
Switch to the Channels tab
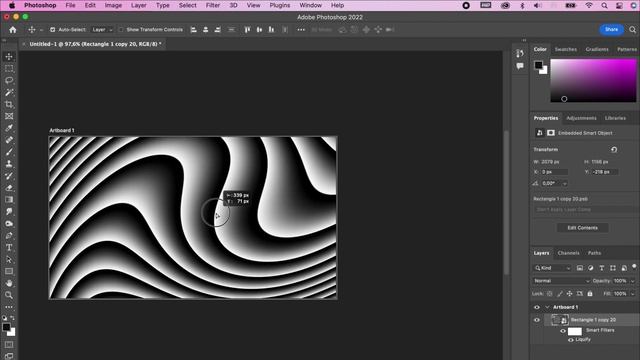click(x=568, y=253)
